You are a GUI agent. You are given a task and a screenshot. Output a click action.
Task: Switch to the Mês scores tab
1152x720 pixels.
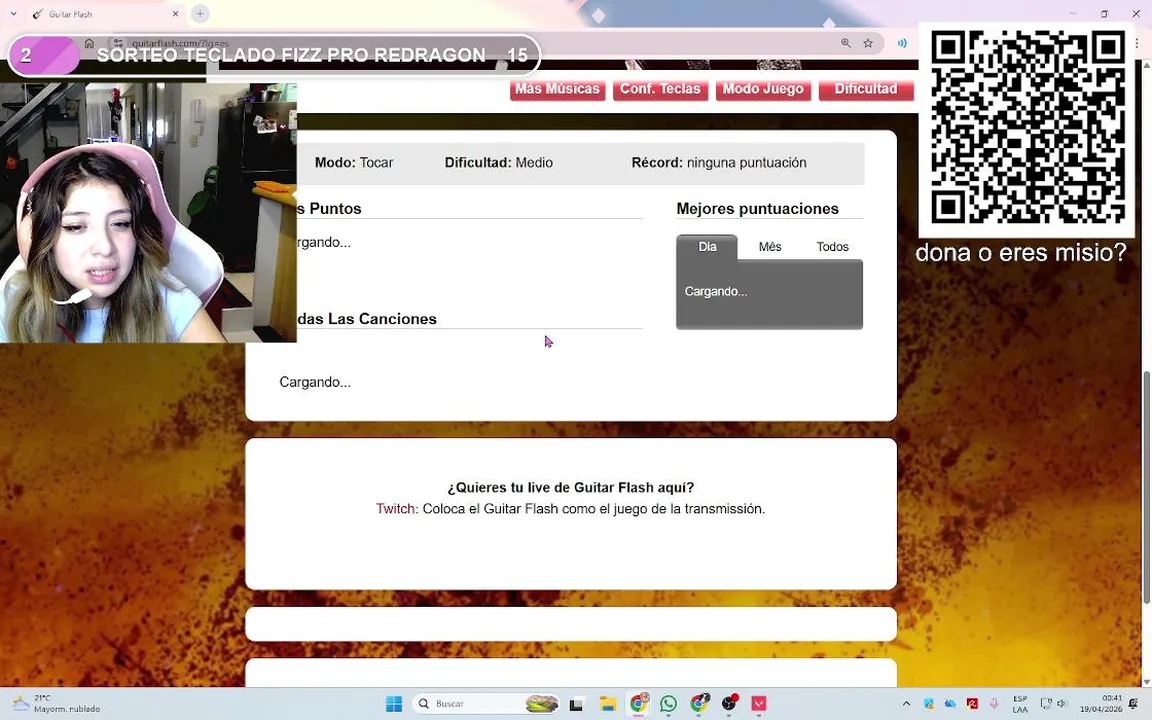pos(770,247)
